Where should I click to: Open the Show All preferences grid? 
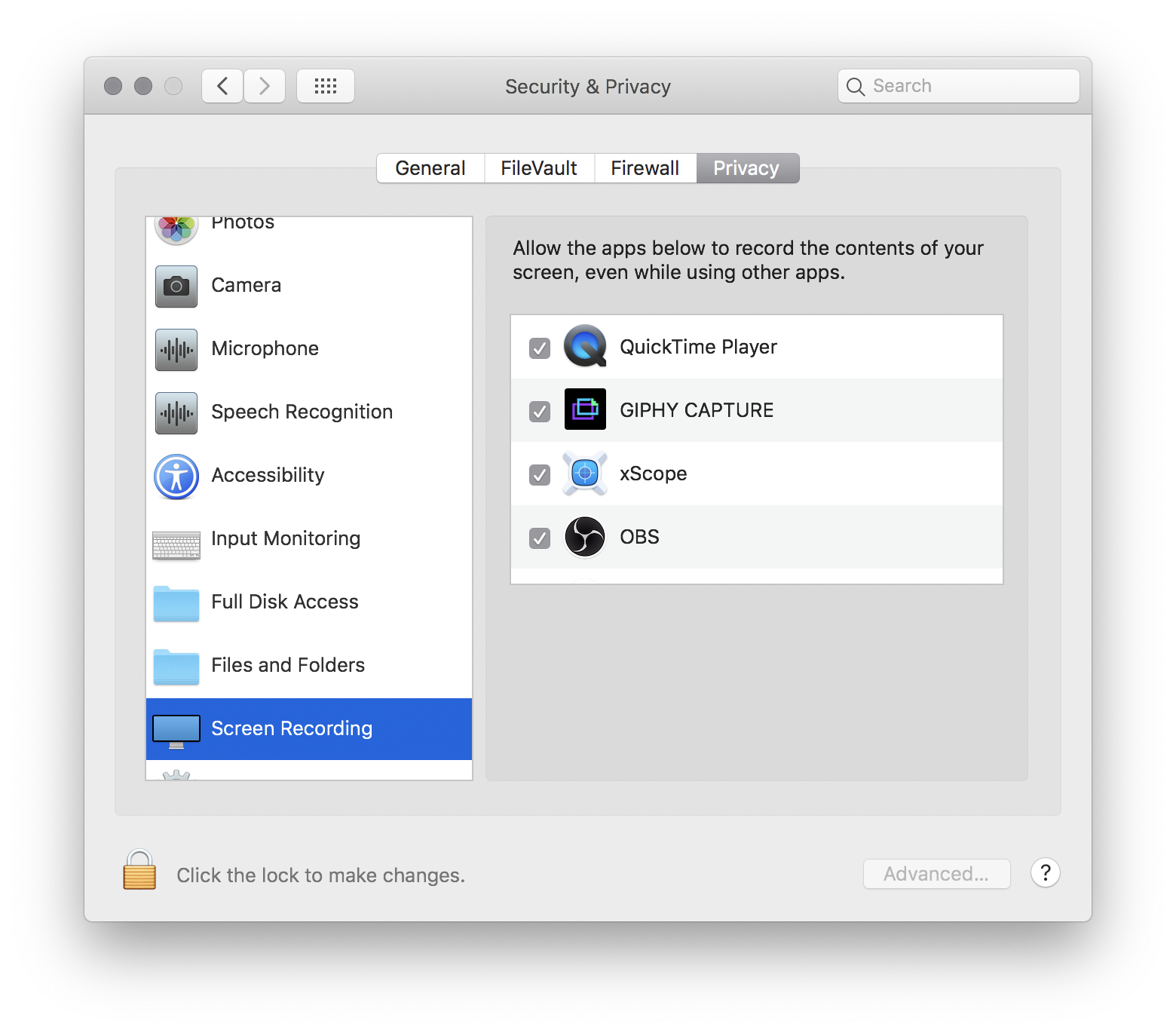(x=326, y=86)
